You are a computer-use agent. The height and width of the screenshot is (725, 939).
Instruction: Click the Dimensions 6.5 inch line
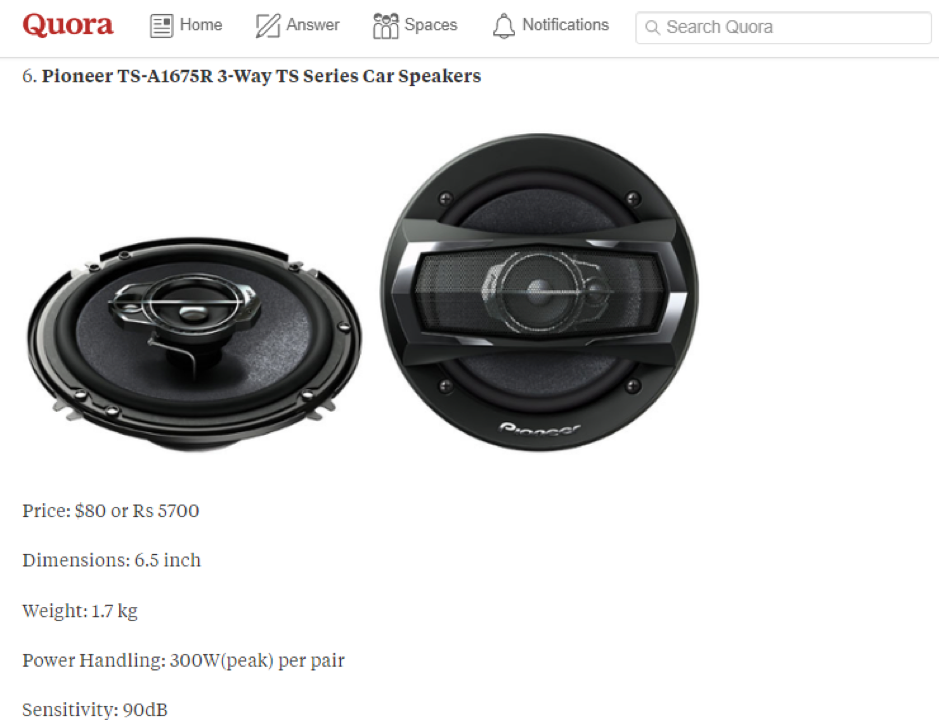(111, 560)
